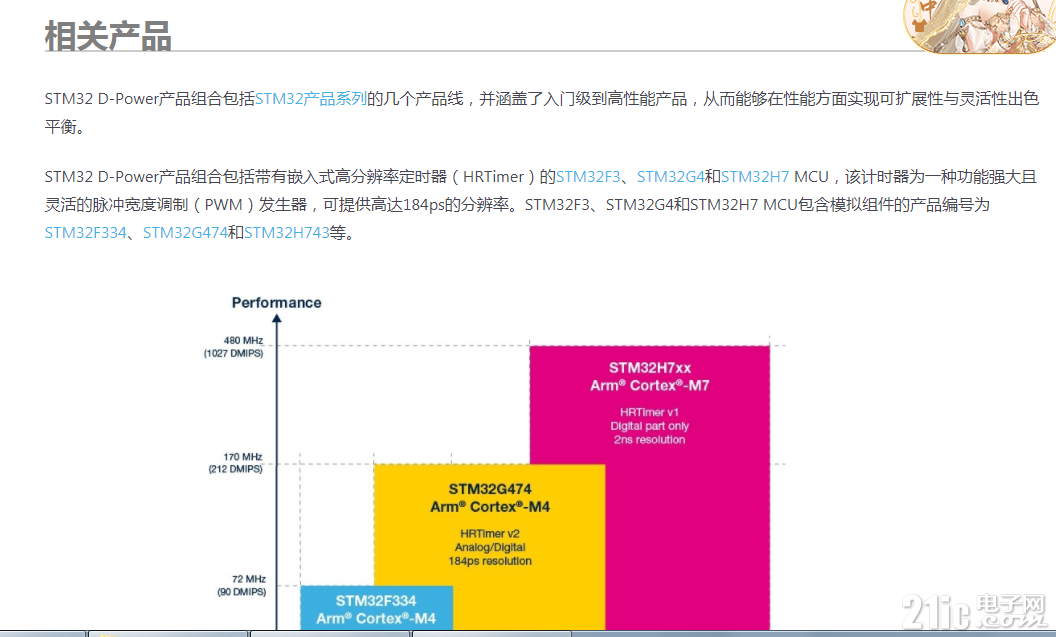Click Arm Cortex-M7 text in chart

[650, 386]
